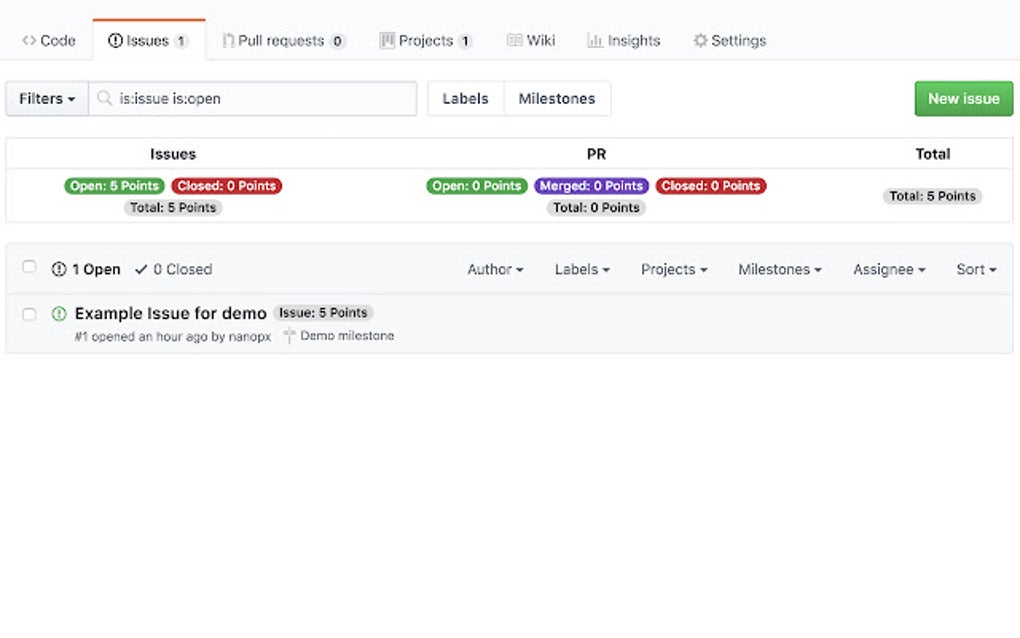Check the select-all issues checkbox
Viewport: 1020px width, 638px height.
click(29, 266)
